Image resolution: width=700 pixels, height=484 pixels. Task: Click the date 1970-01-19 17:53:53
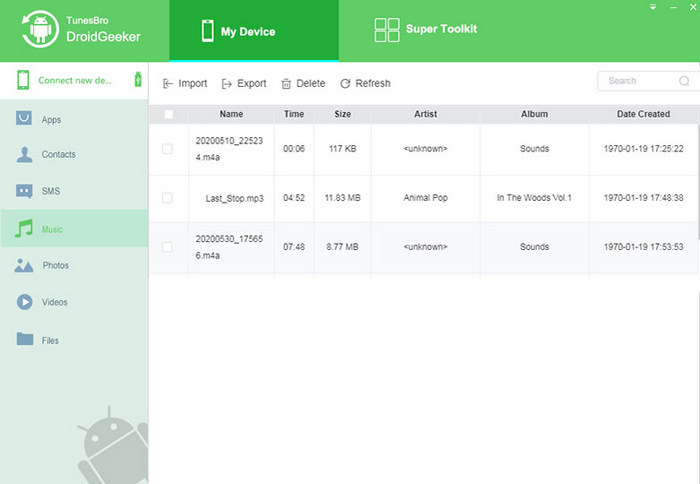click(x=643, y=247)
